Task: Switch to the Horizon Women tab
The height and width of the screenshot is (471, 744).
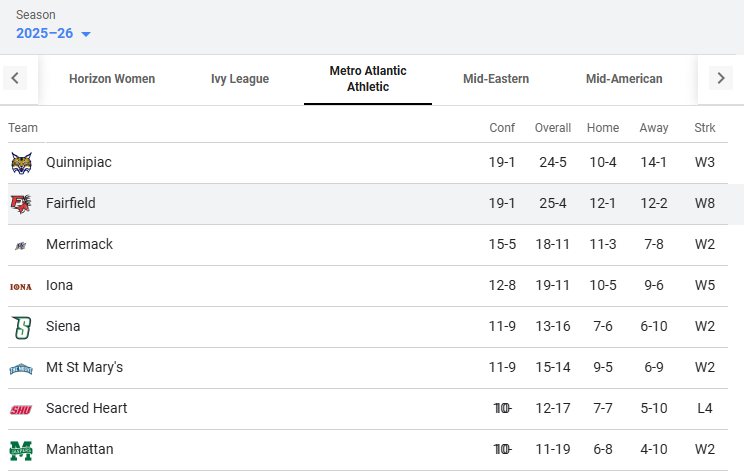Action: 112,79
